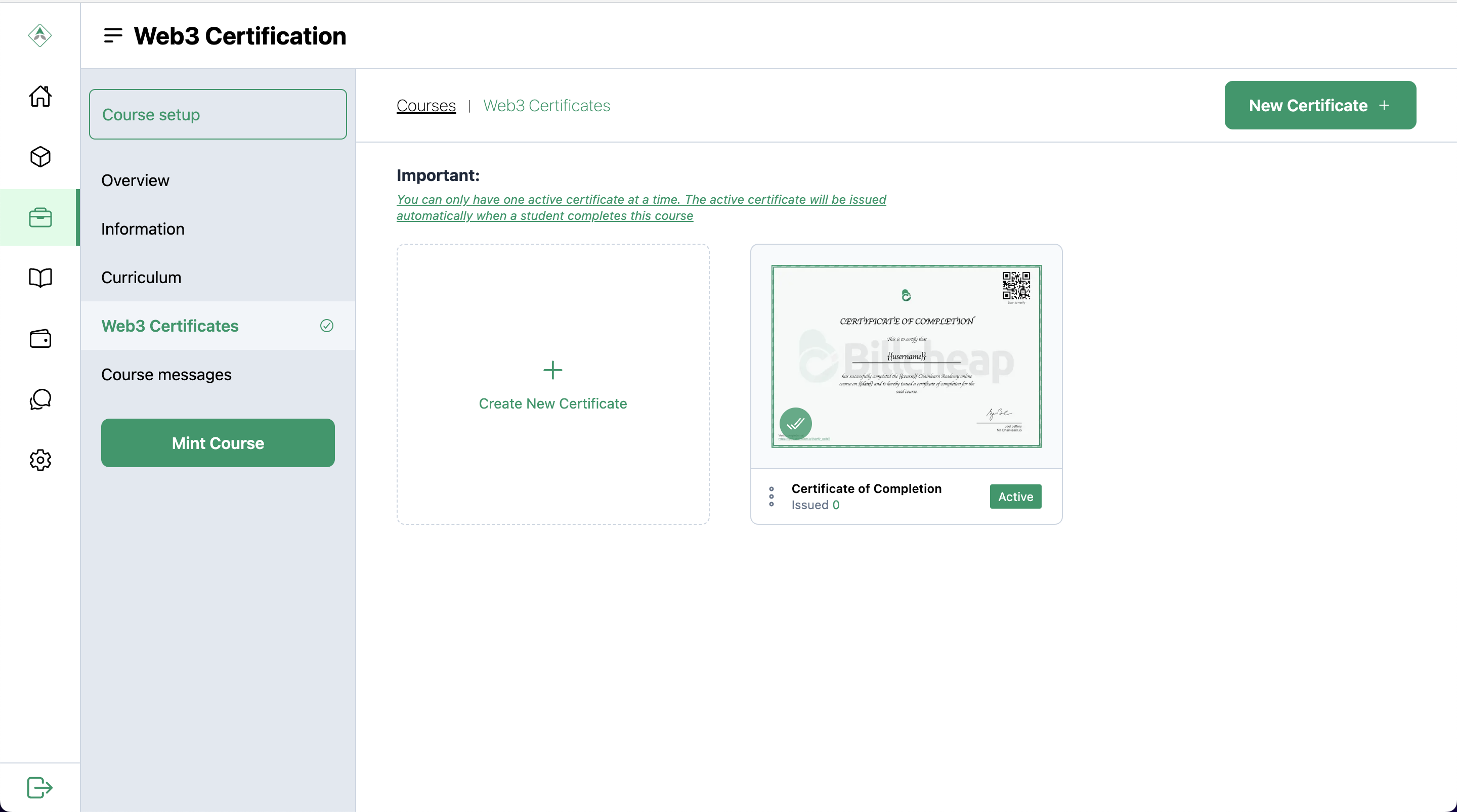The image size is (1457, 812).
Task: Open the three-dot menu on certificate card
Action: tap(771, 497)
